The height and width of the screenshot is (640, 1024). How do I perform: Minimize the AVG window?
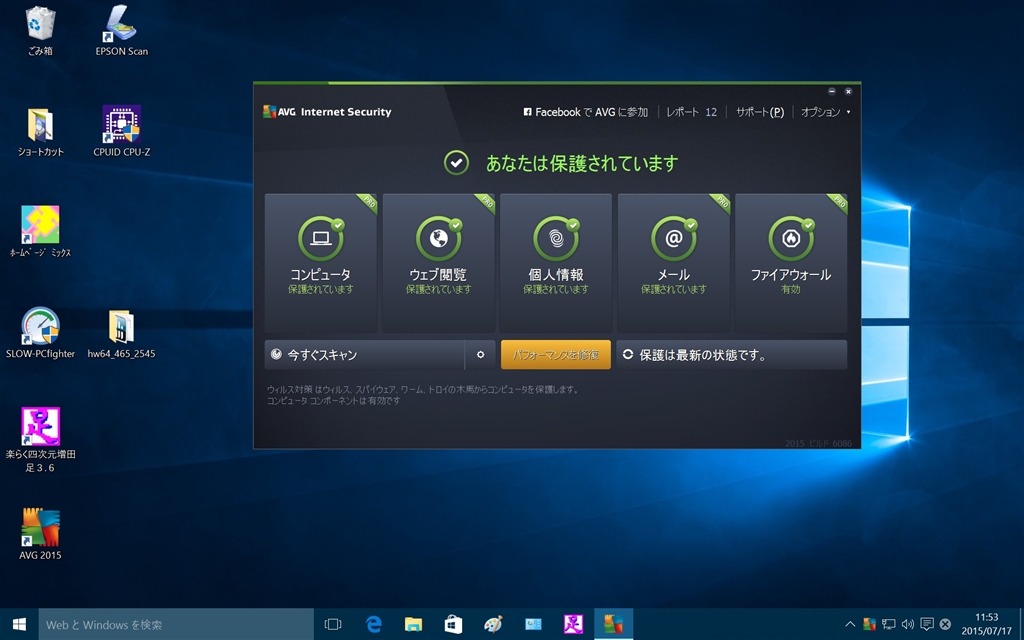831,91
